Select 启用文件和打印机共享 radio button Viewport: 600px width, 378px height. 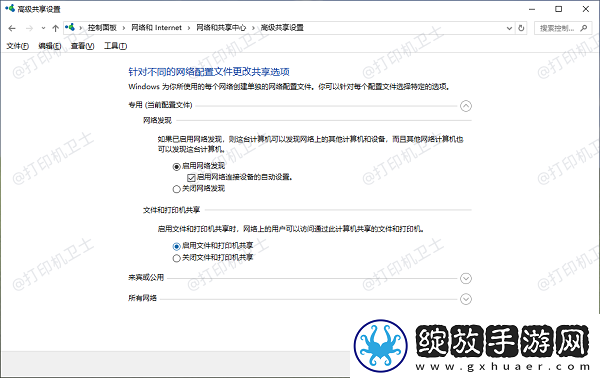[x=176, y=246]
